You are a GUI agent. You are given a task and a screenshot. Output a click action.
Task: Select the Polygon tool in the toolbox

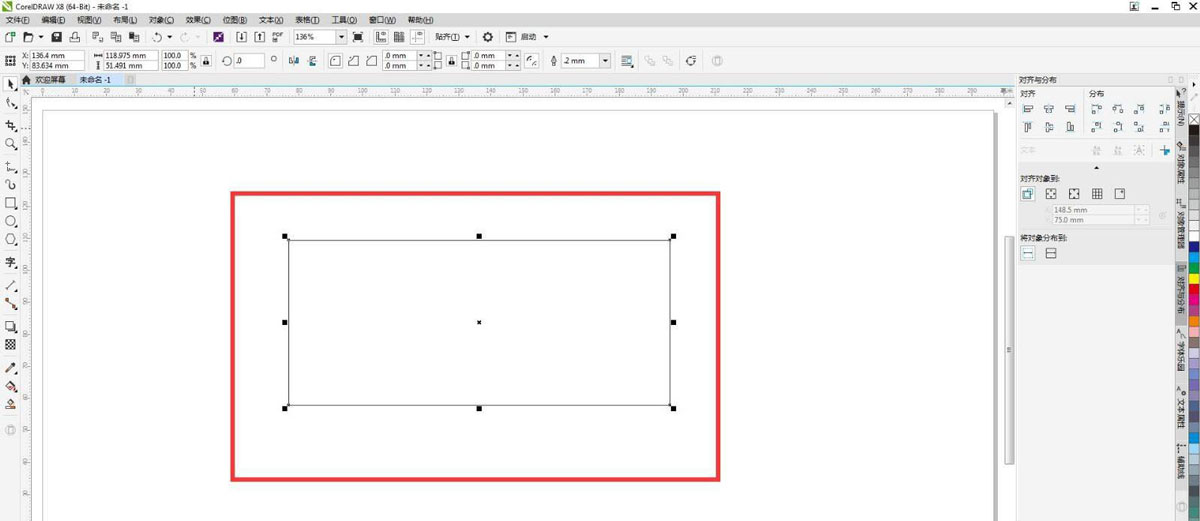pos(11,240)
